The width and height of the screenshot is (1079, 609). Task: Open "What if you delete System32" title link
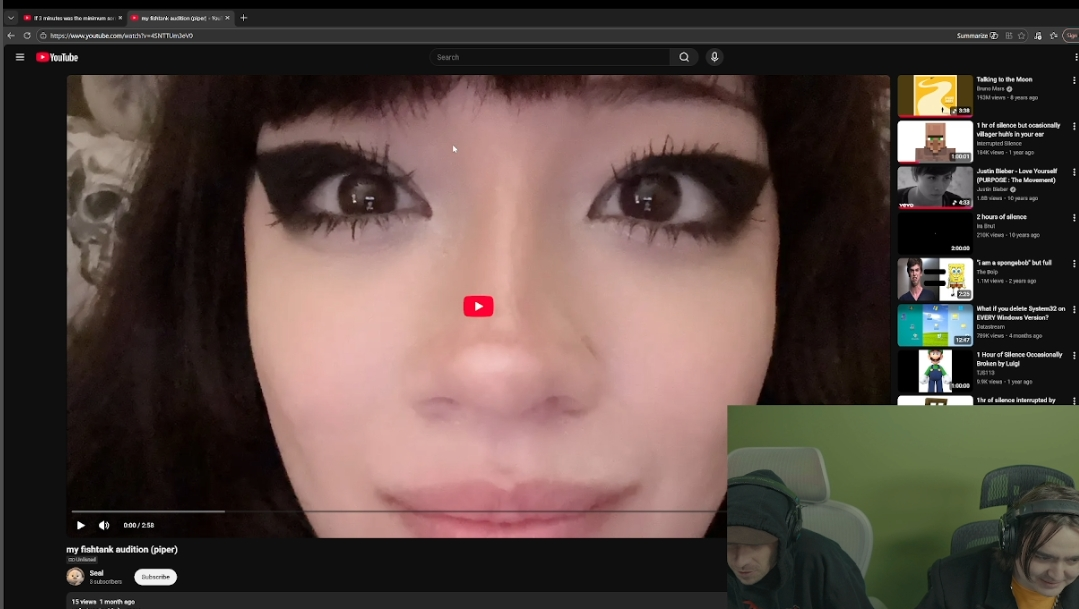pyautogui.click(x=1021, y=313)
